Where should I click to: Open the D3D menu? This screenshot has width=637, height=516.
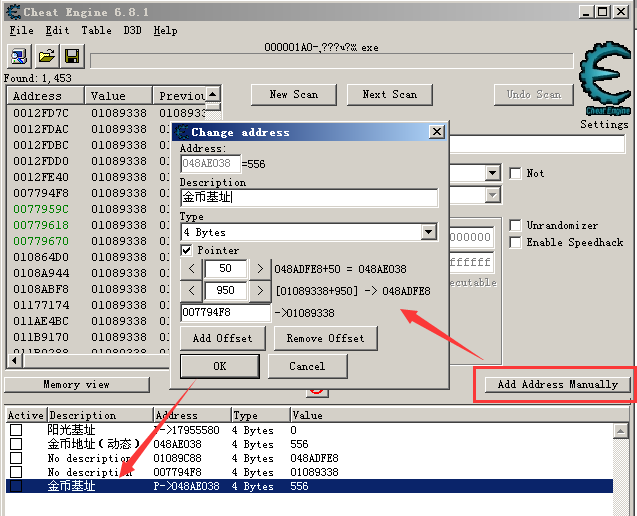(x=132, y=30)
